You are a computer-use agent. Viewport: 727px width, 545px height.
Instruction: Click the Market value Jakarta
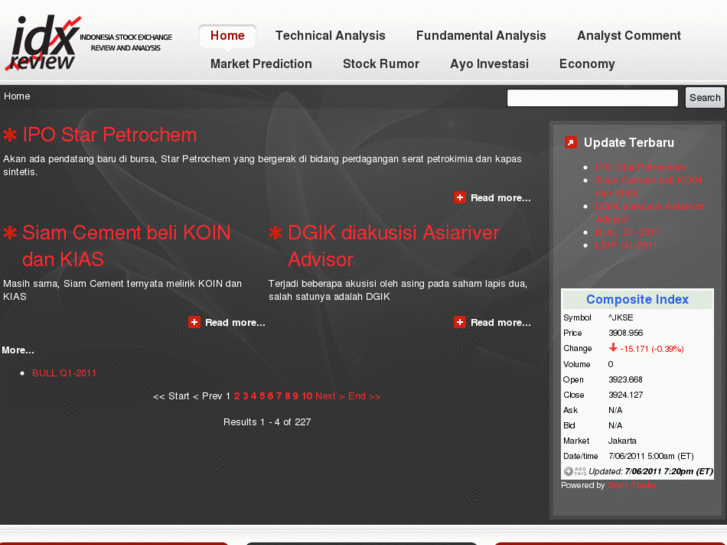pos(622,441)
